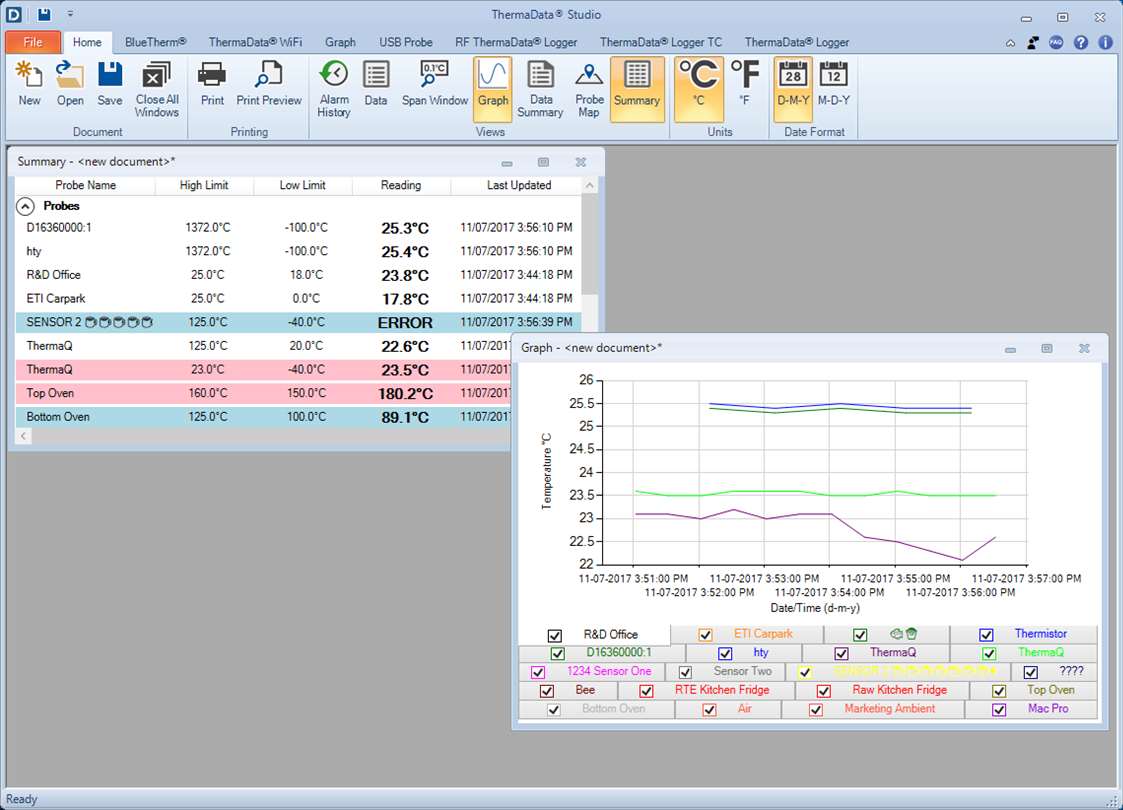The height and width of the screenshot is (810, 1123).
Task: Click the ThermaData D application icon
Action: (14, 14)
